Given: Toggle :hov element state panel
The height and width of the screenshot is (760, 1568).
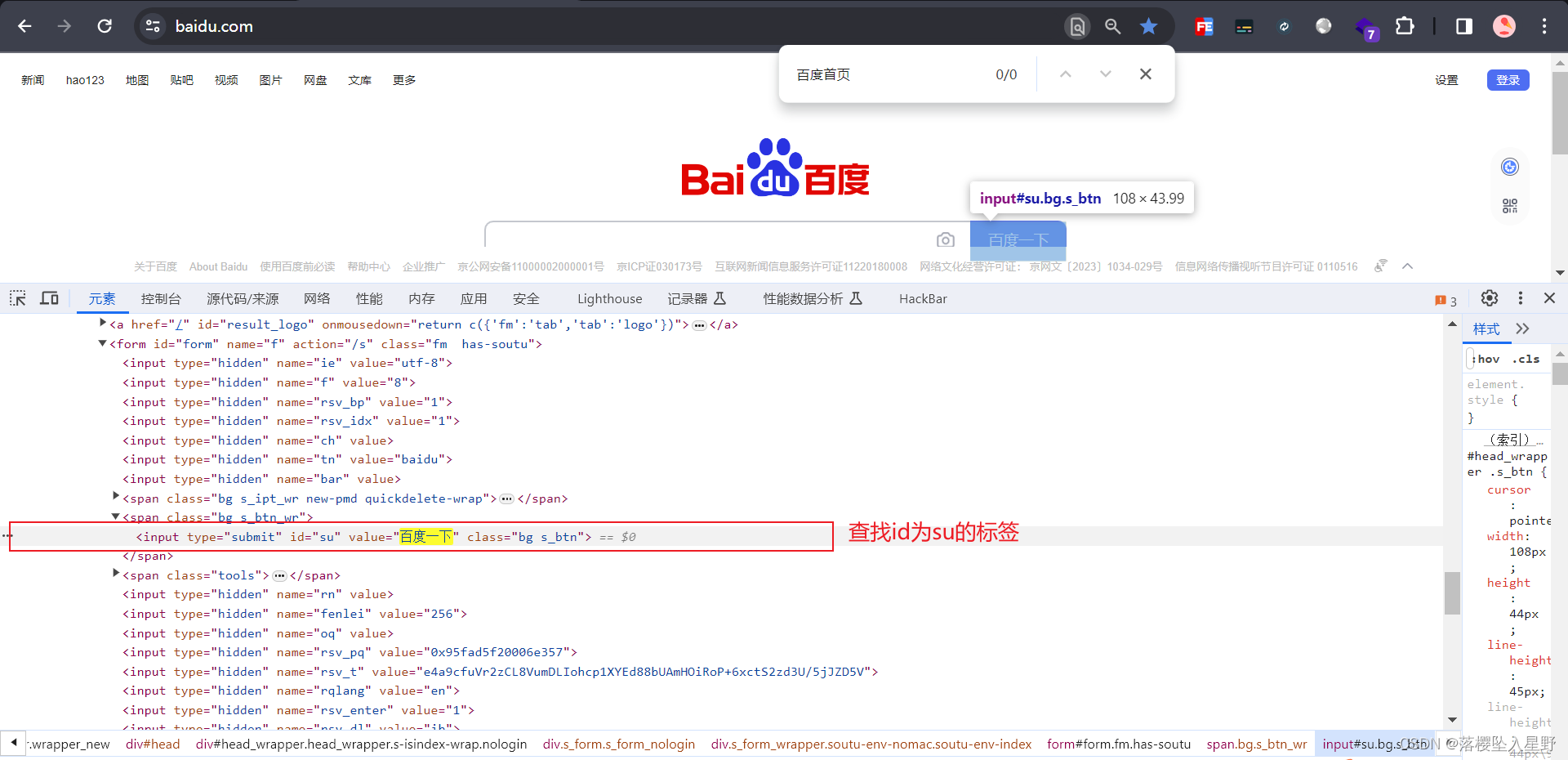Looking at the screenshot, I should [x=1486, y=359].
